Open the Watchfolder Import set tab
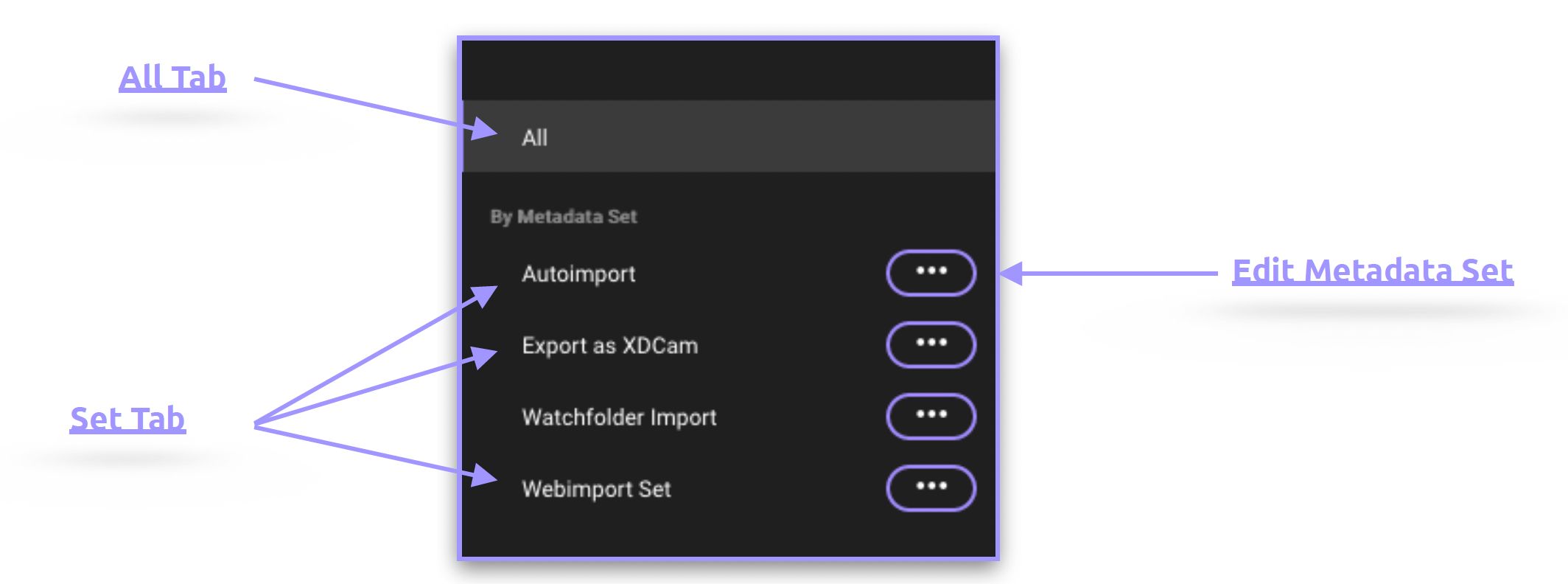Image resolution: width=1568 pixels, height=584 pixels. 619,417
